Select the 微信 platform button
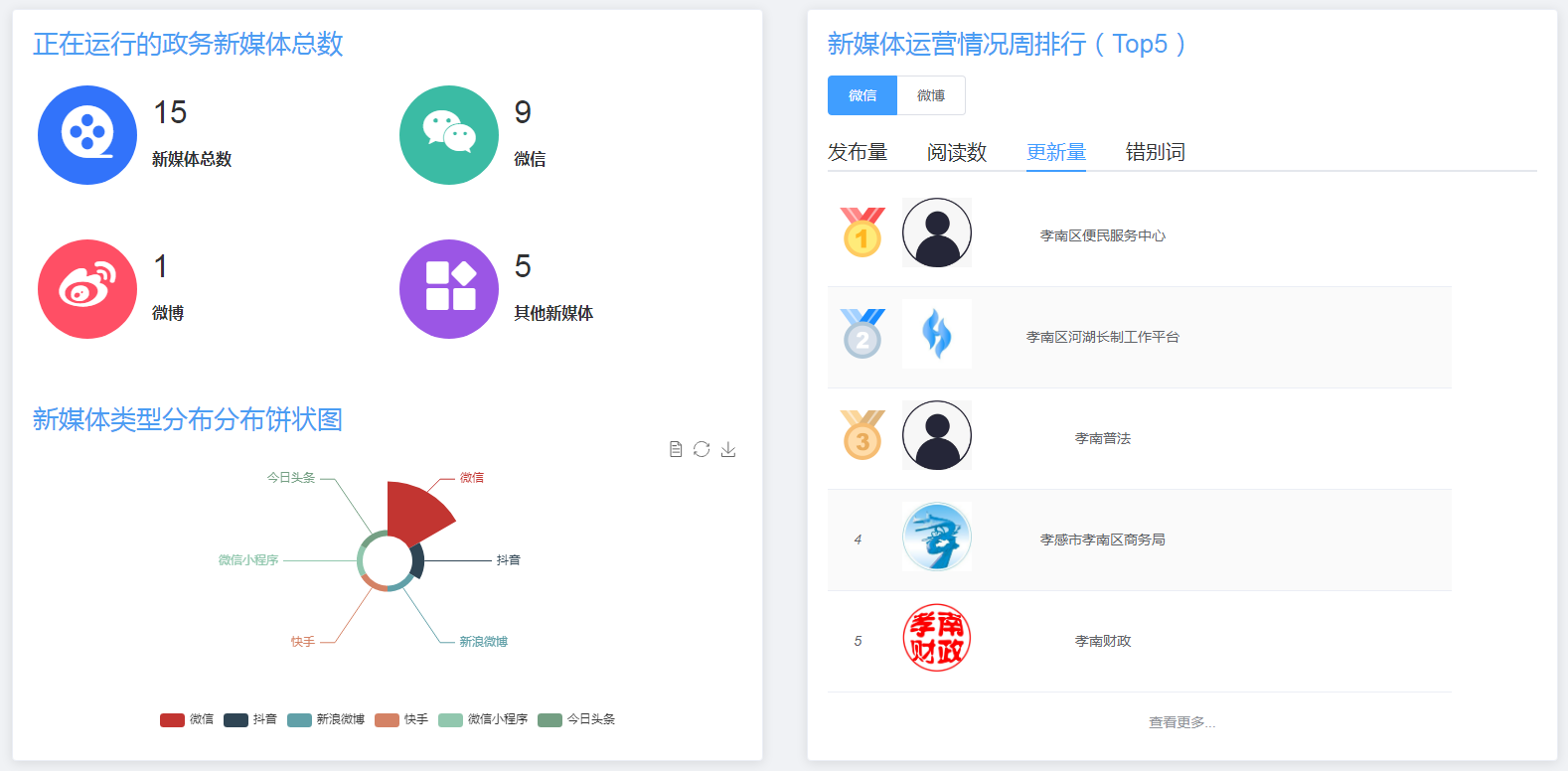Viewport: 1568px width, 771px height. point(862,95)
